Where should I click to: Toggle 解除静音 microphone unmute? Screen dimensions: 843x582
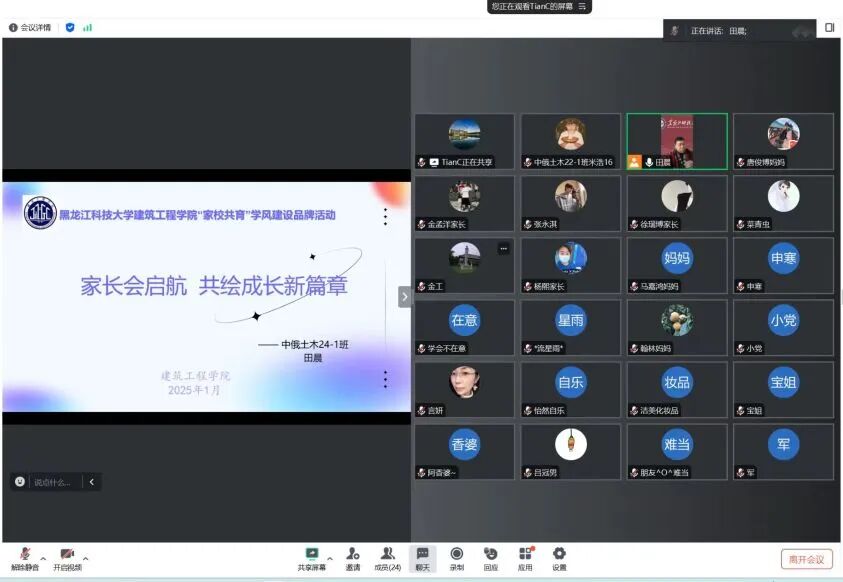click(x=24, y=554)
